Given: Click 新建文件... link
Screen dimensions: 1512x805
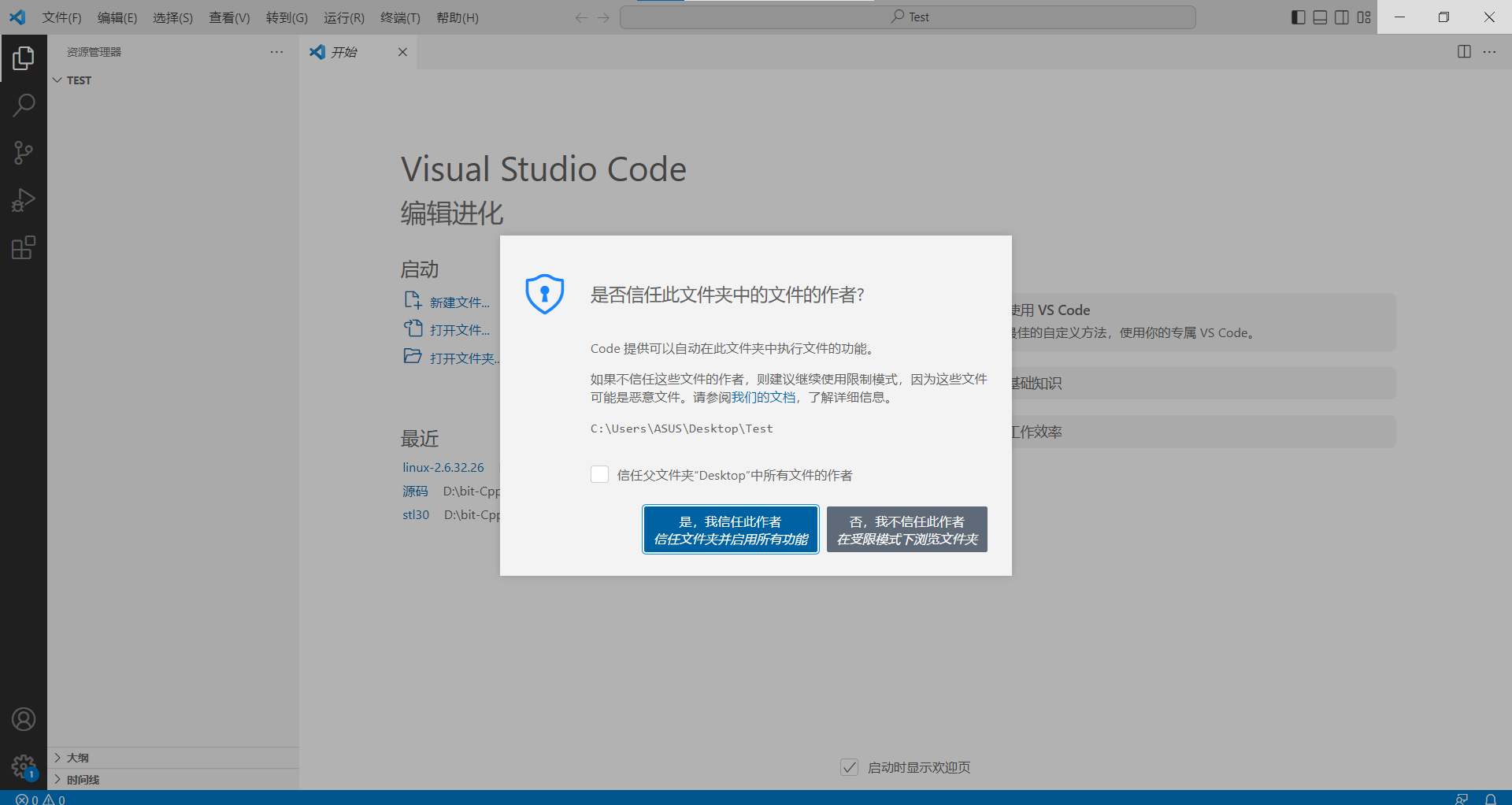Looking at the screenshot, I should click(x=460, y=302).
